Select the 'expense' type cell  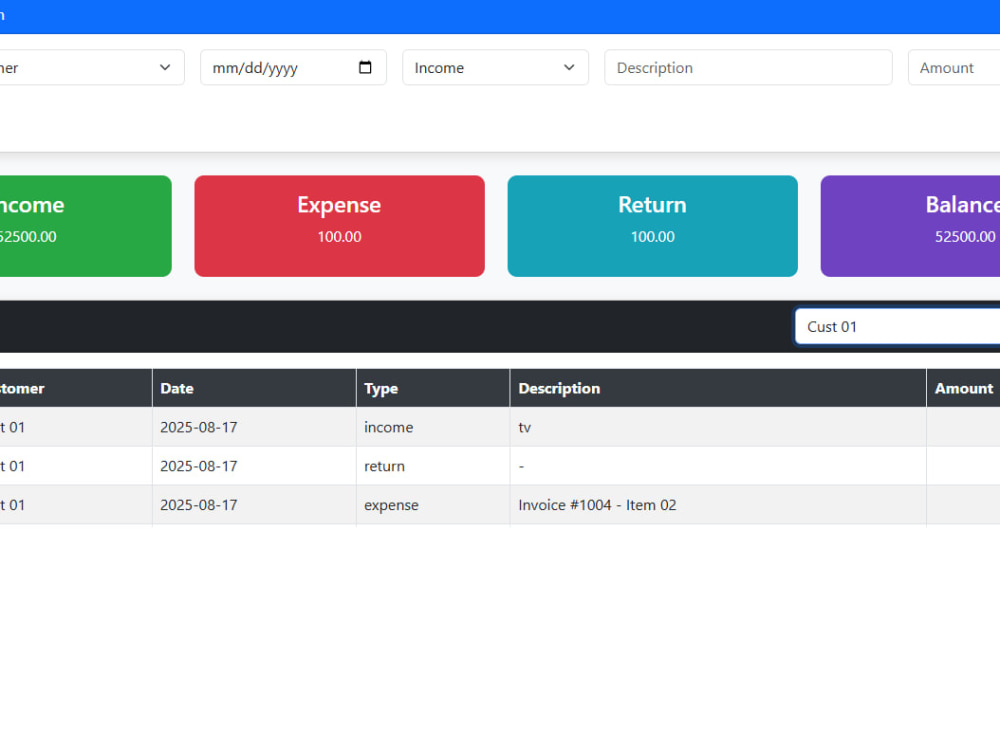[433, 505]
